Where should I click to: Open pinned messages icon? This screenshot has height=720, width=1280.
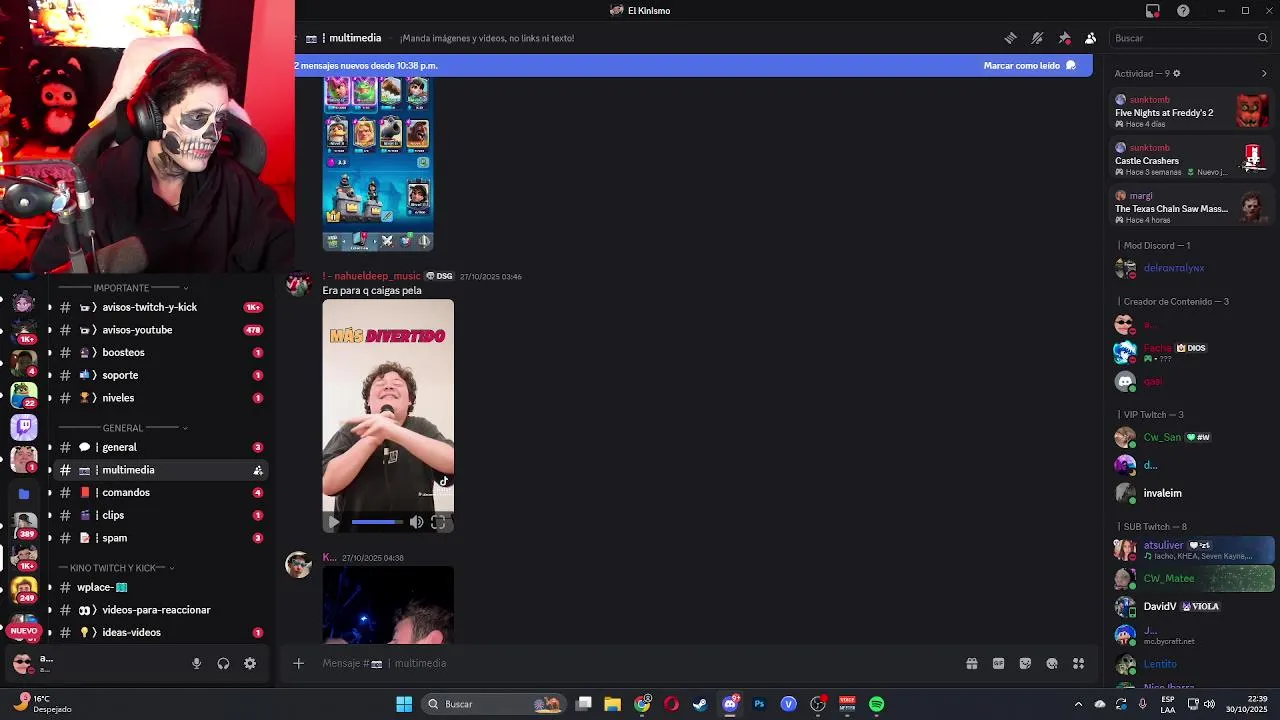tap(1064, 38)
